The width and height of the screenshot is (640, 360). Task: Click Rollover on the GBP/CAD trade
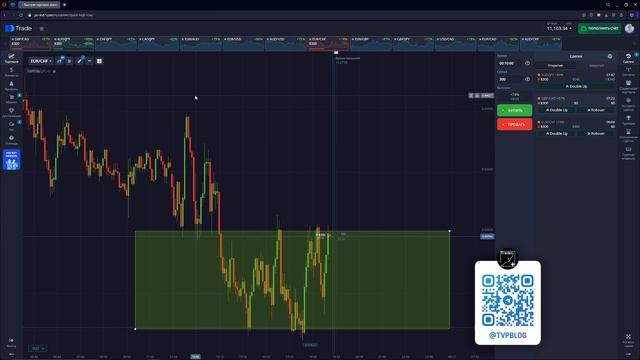596,110
